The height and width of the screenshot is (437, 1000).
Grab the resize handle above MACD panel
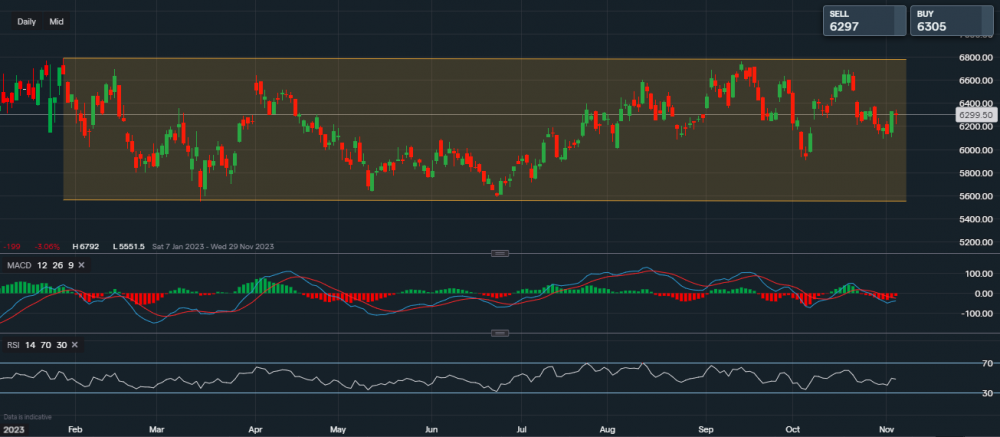tap(499, 254)
